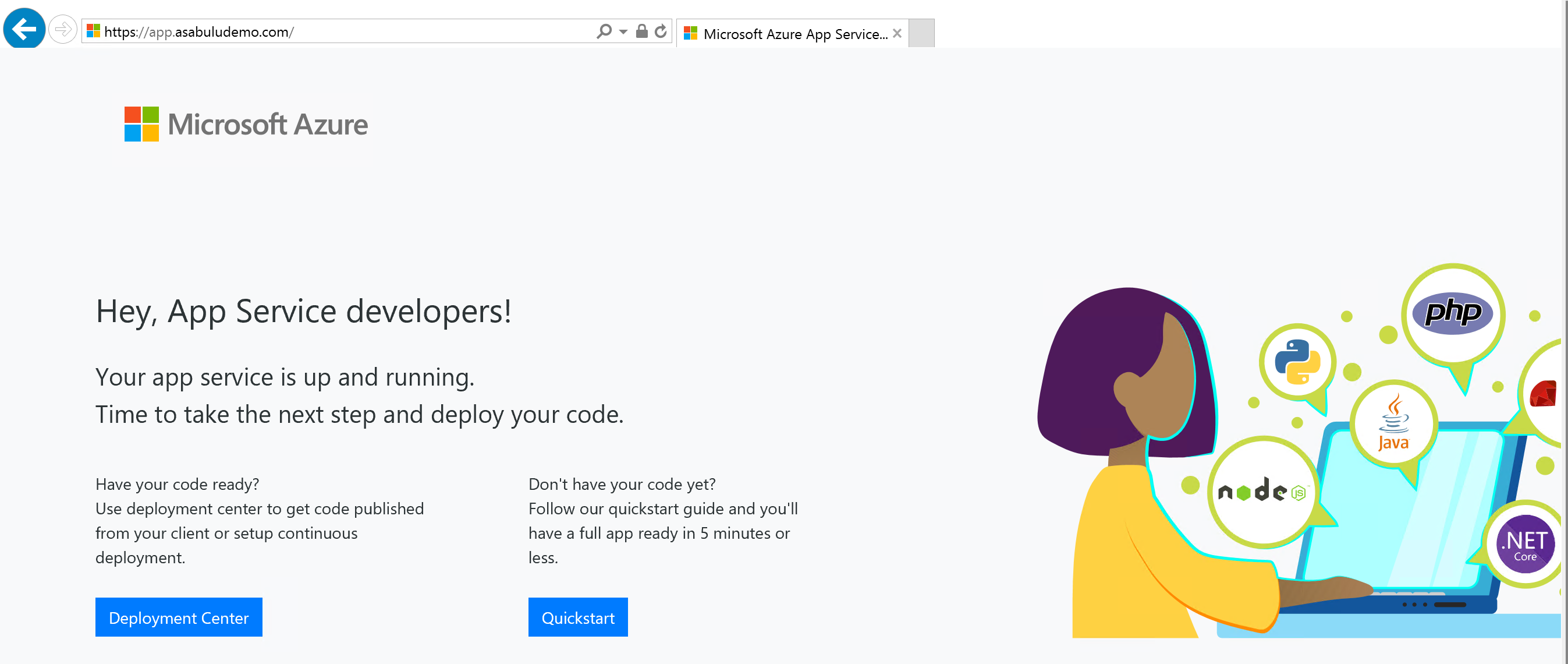Image resolution: width=1568 pixels, height=664 pixels.
Task: Click the Deployment Center button
Action: point(180,618)
